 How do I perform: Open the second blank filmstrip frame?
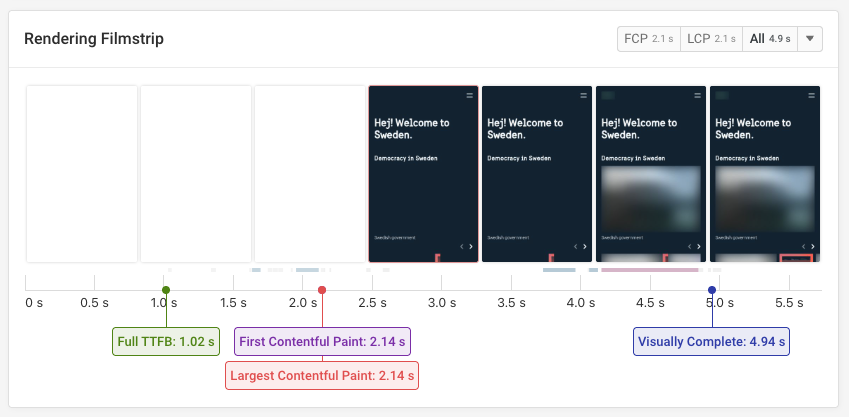coord(195,174)
